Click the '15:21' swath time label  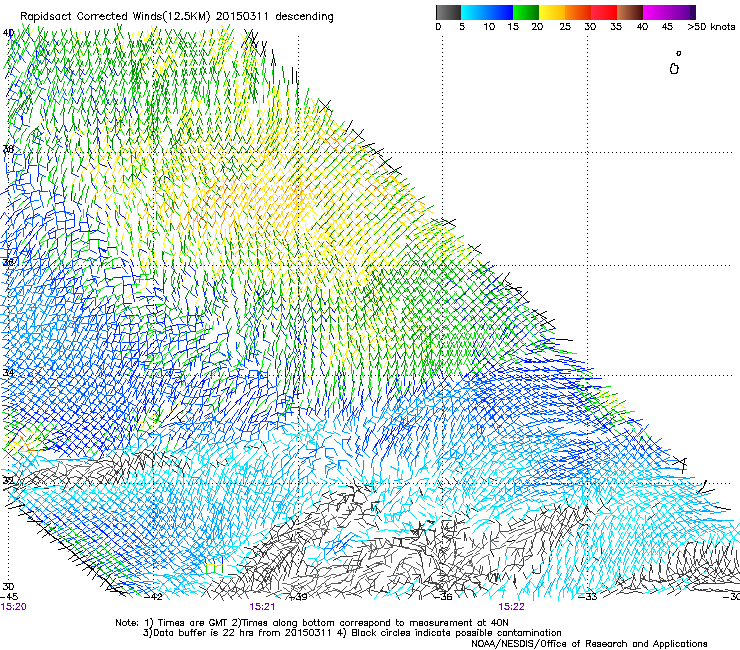262,607
